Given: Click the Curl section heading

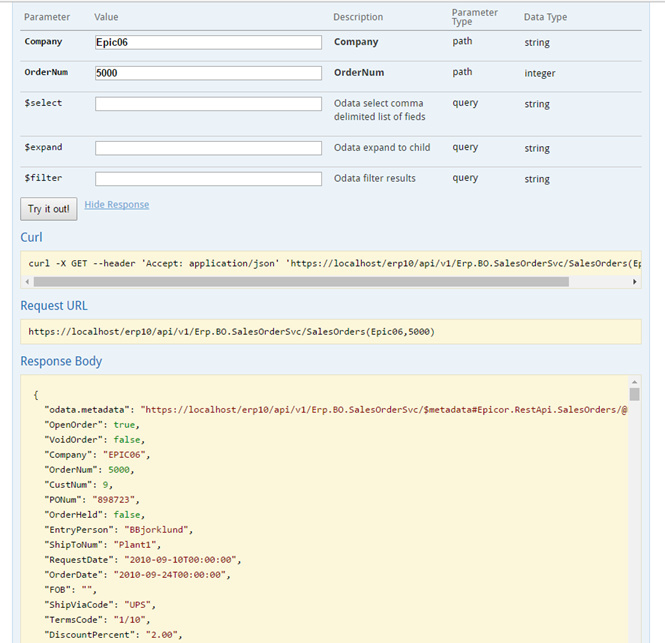Looking at the screenshot, I should click(x=31, y=237).
